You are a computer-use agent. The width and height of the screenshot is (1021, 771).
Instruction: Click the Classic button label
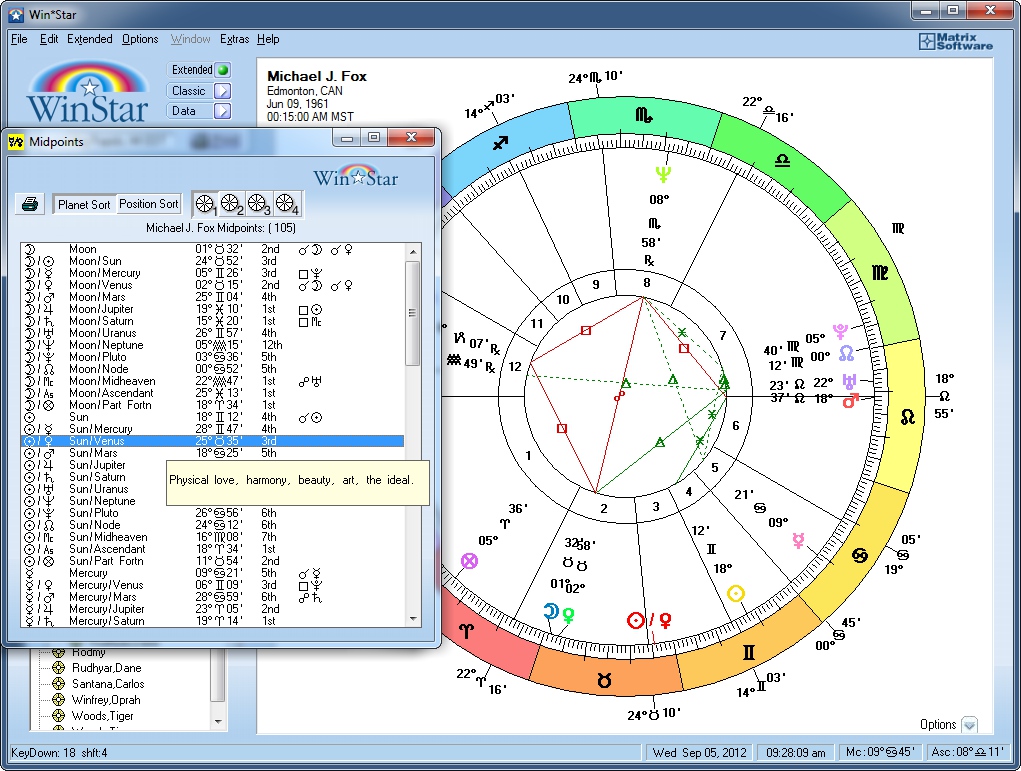point(189,91)
